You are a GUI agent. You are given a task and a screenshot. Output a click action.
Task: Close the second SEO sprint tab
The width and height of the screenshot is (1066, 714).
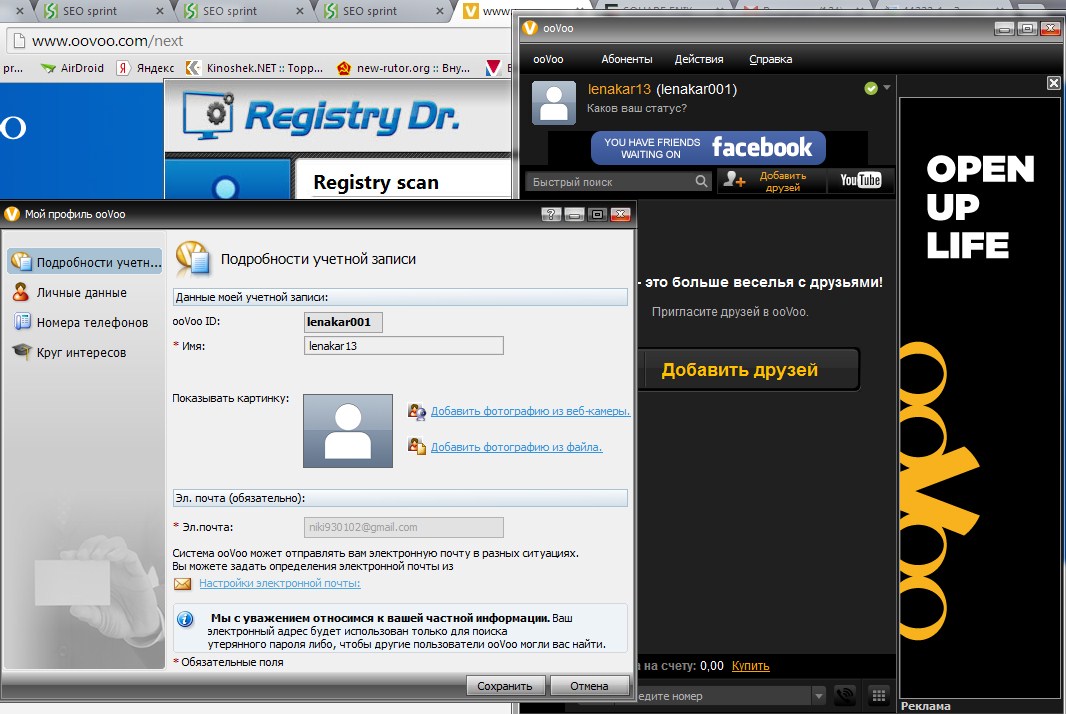coord(300,11)
